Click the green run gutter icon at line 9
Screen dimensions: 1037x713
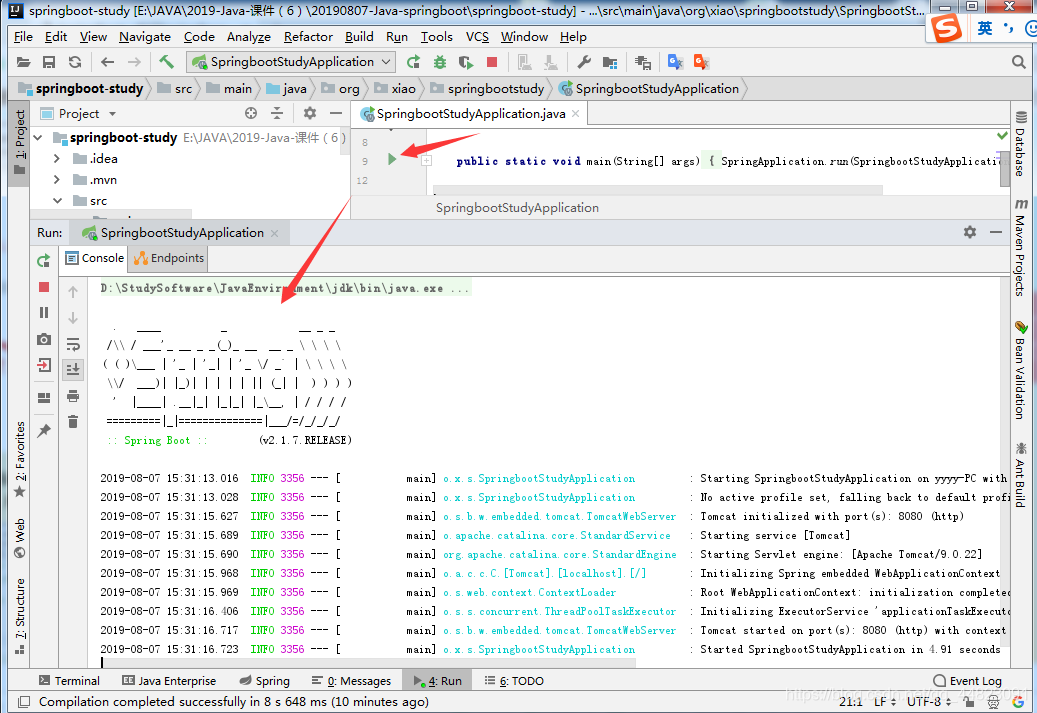point(392,159)
